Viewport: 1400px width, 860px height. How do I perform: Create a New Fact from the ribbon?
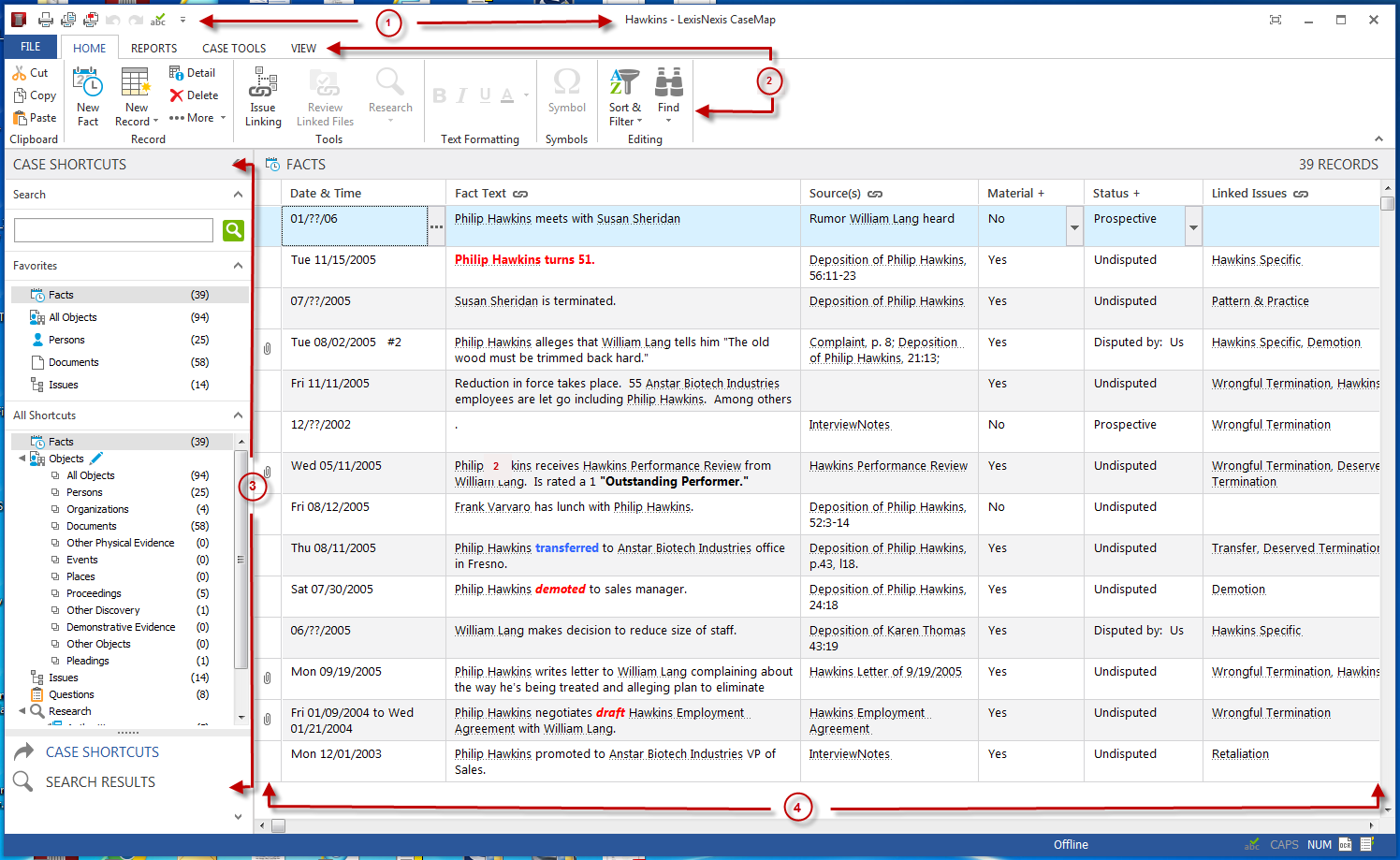coord(88,96)
